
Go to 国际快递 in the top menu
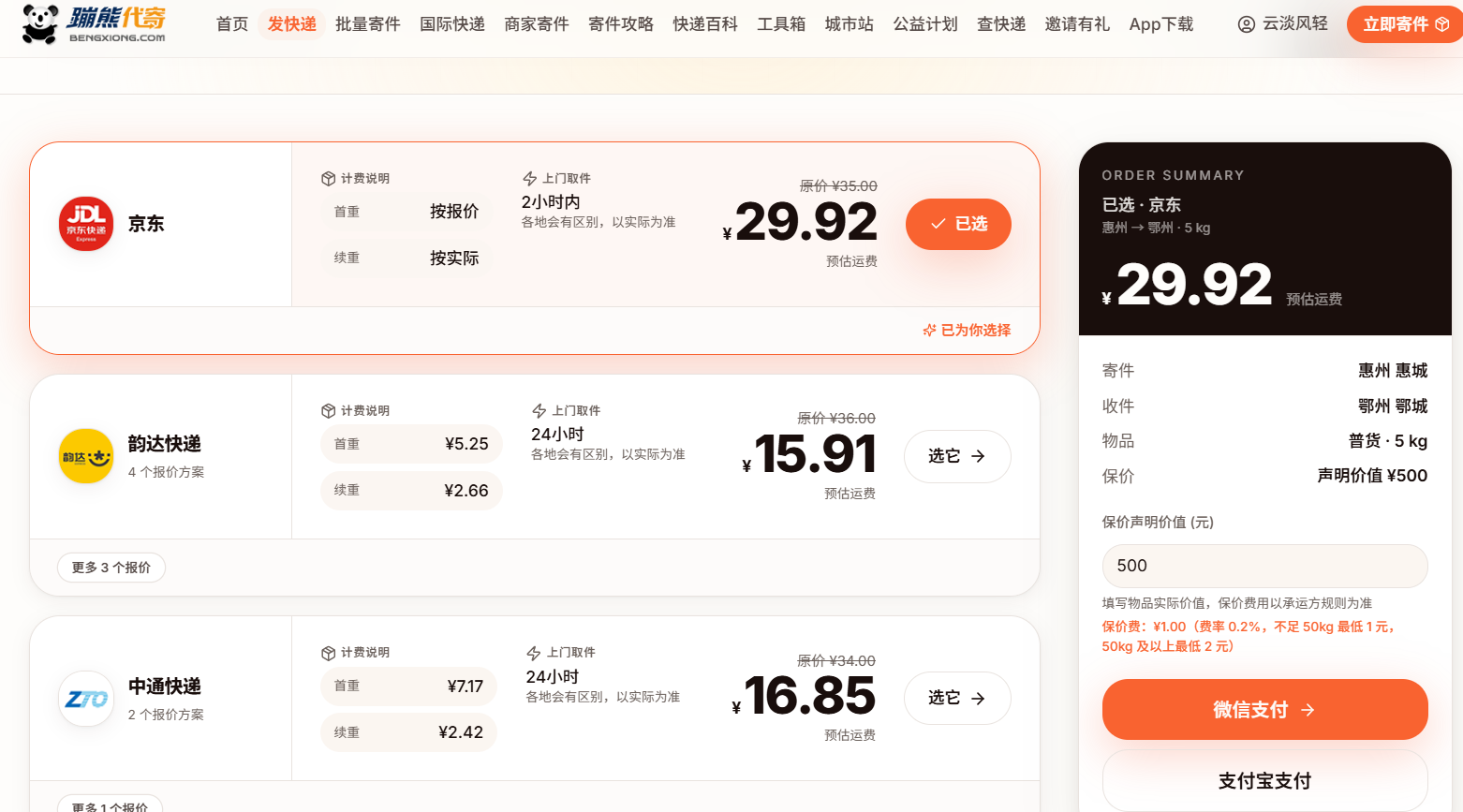[x=452, y=24]
